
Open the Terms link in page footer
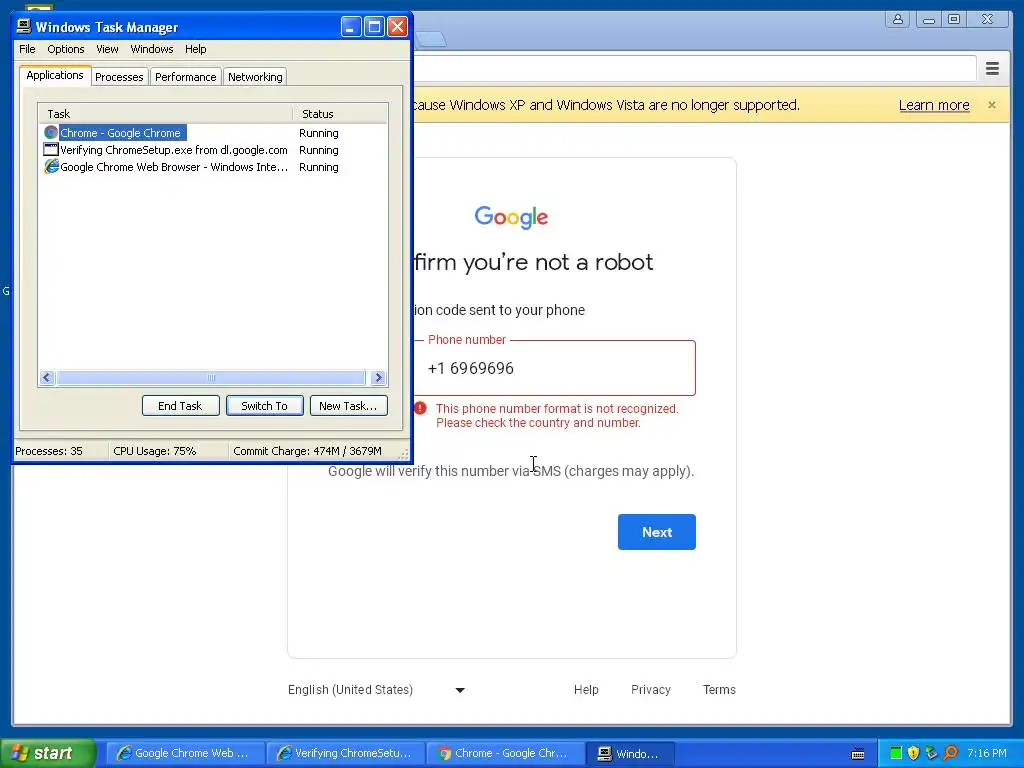click(719, 690)
